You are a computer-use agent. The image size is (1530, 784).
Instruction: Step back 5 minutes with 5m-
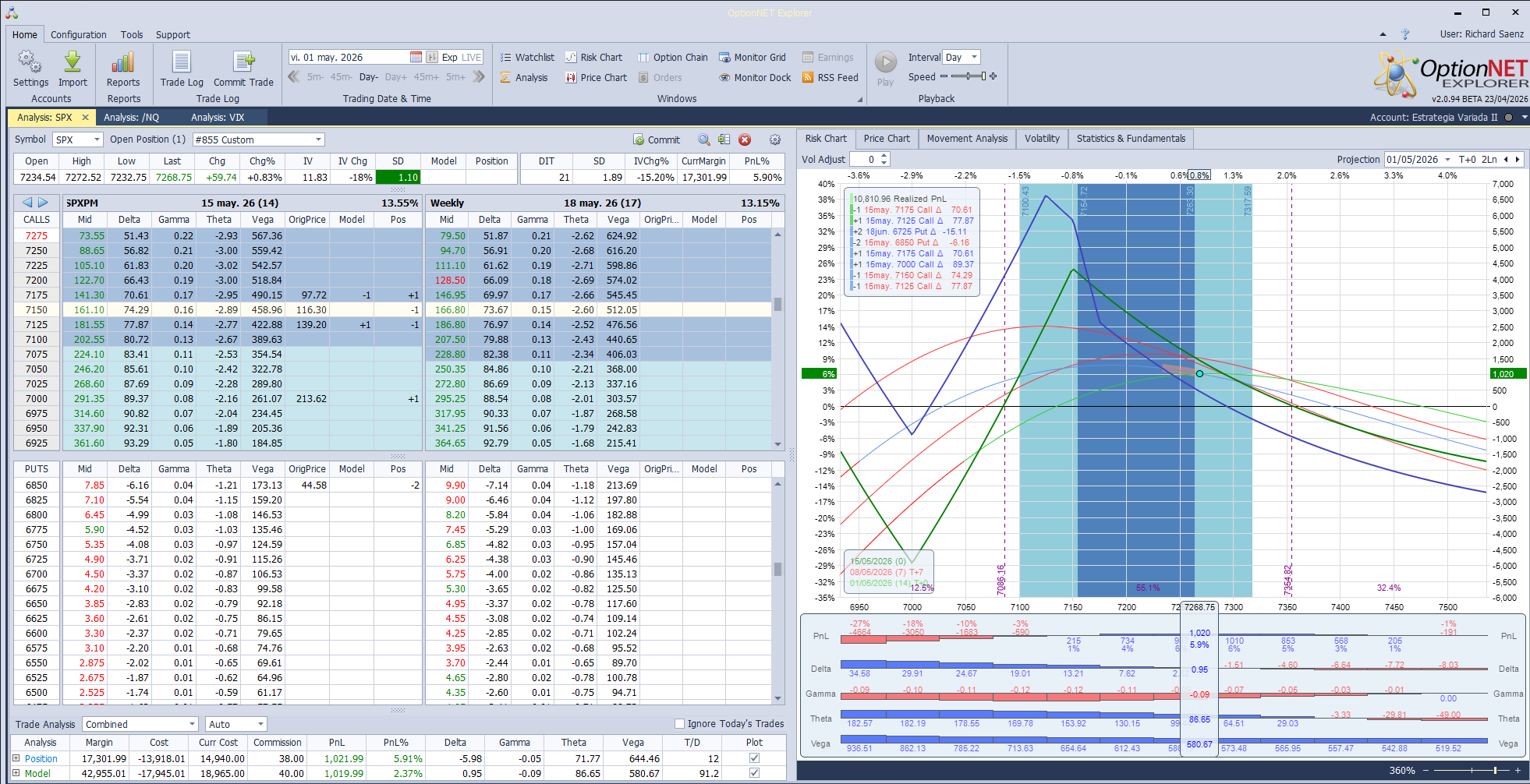pos(315,77)
